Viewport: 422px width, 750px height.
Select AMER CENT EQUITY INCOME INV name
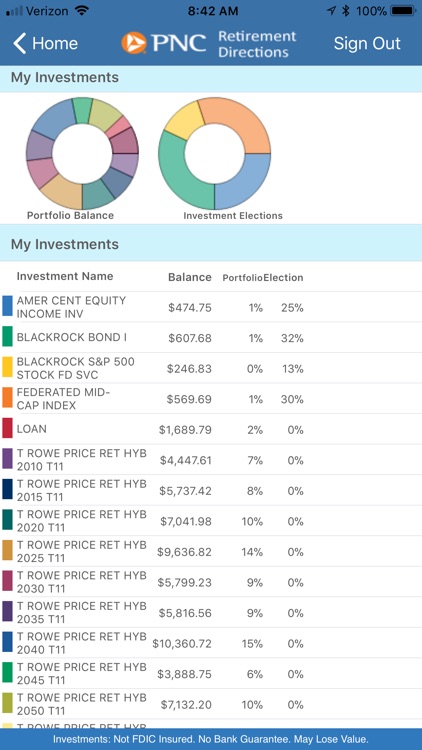pos(71,307)
